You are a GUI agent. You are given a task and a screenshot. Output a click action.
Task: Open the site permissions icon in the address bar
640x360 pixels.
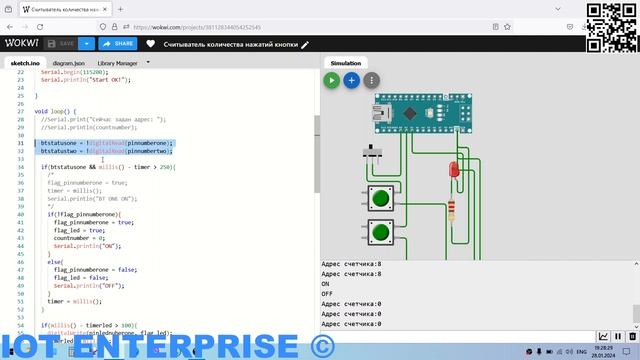(126, 27)
